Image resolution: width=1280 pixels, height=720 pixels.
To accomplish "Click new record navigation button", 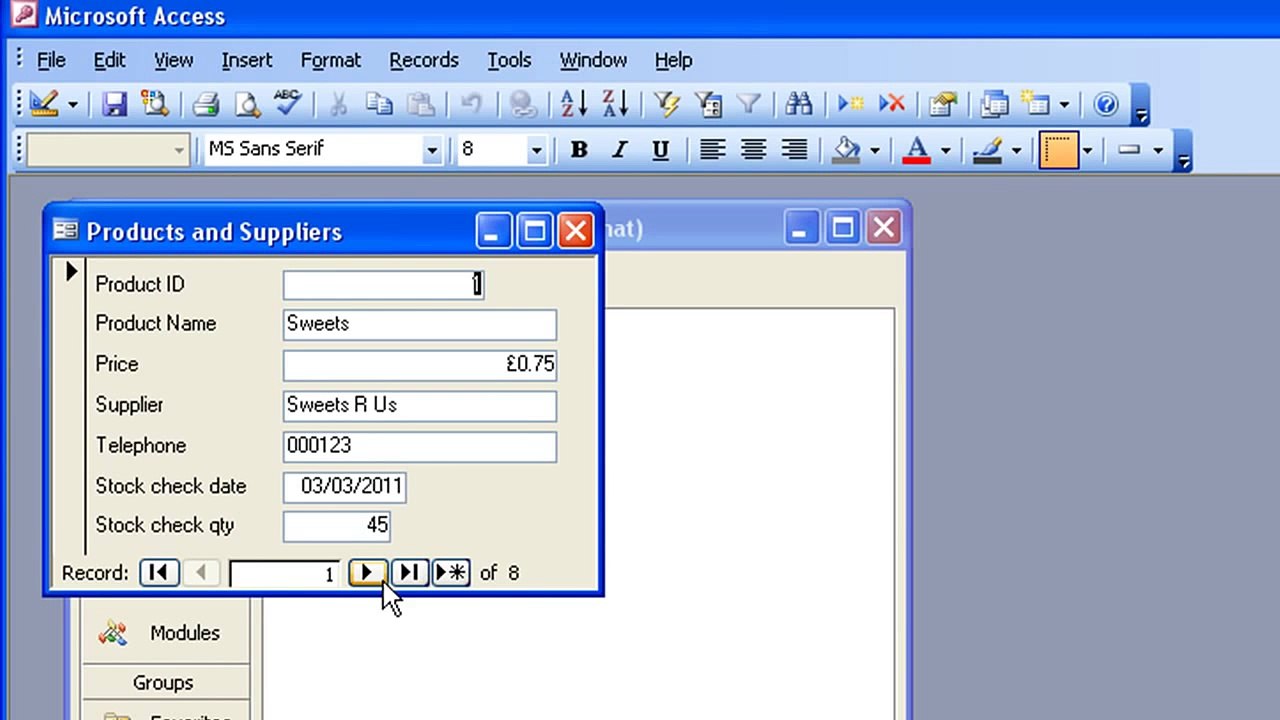I will [451, 573].
